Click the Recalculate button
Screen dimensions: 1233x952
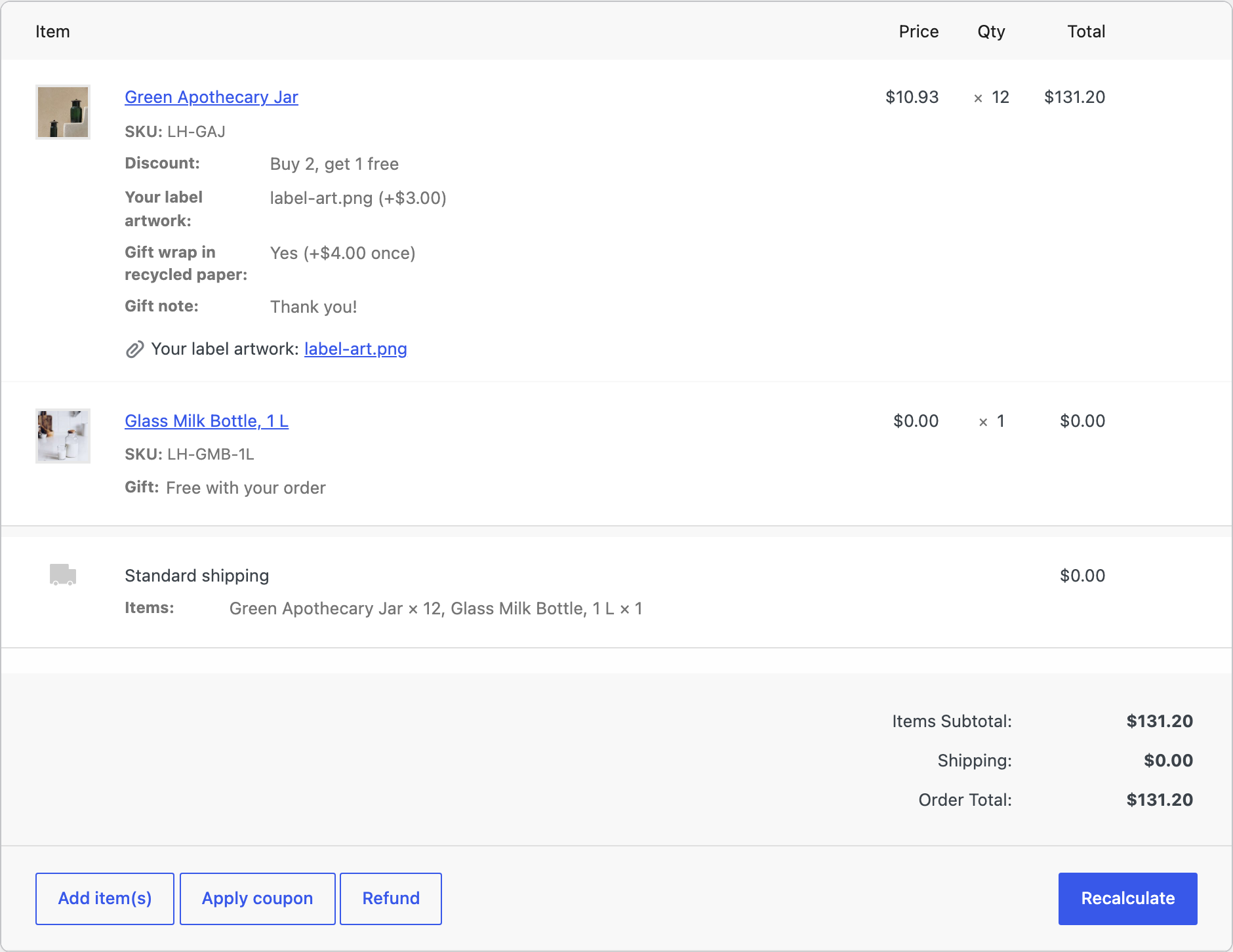click(1128, 898)
